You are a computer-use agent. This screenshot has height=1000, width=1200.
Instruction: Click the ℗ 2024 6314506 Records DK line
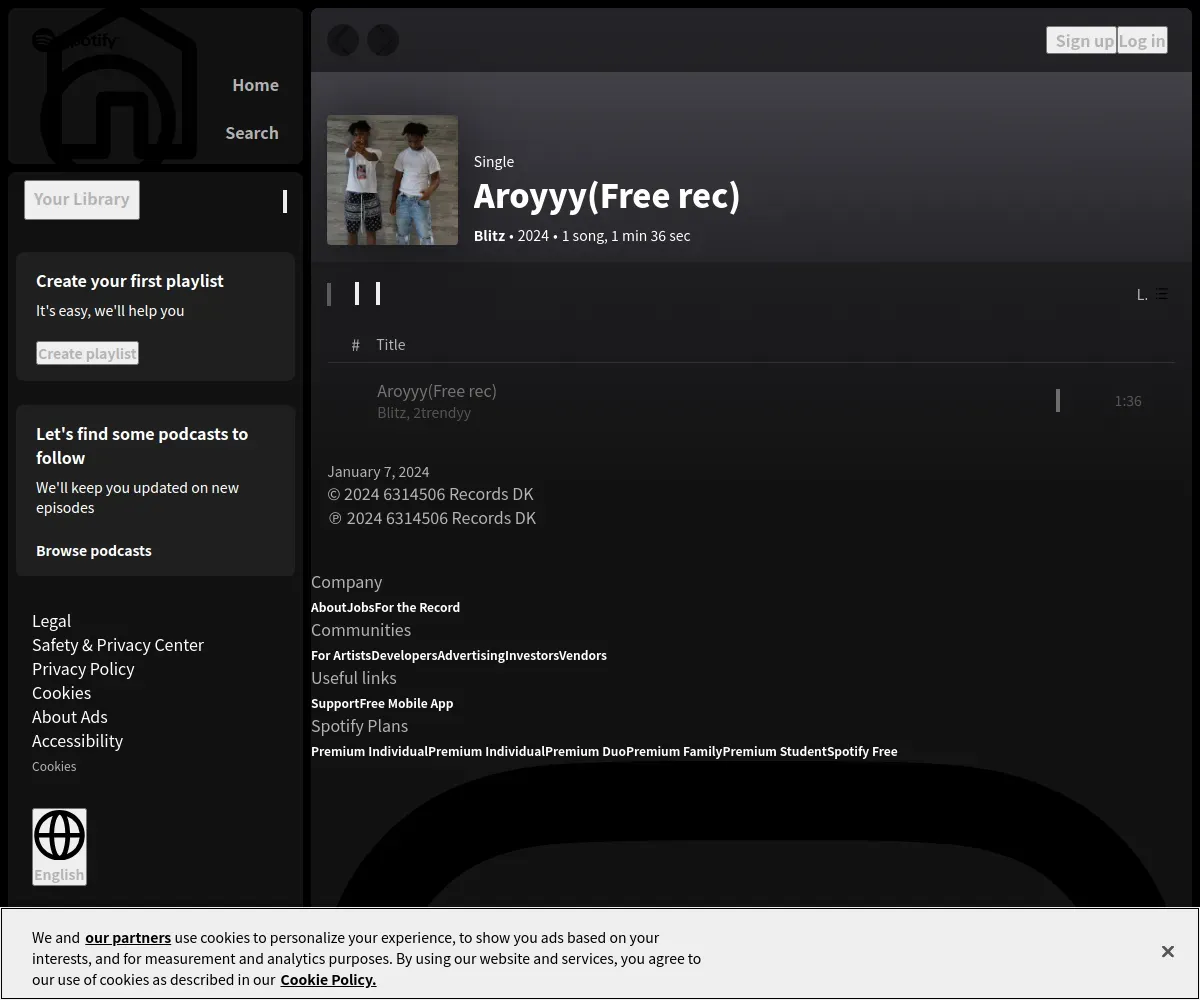[x=432, y=518]
